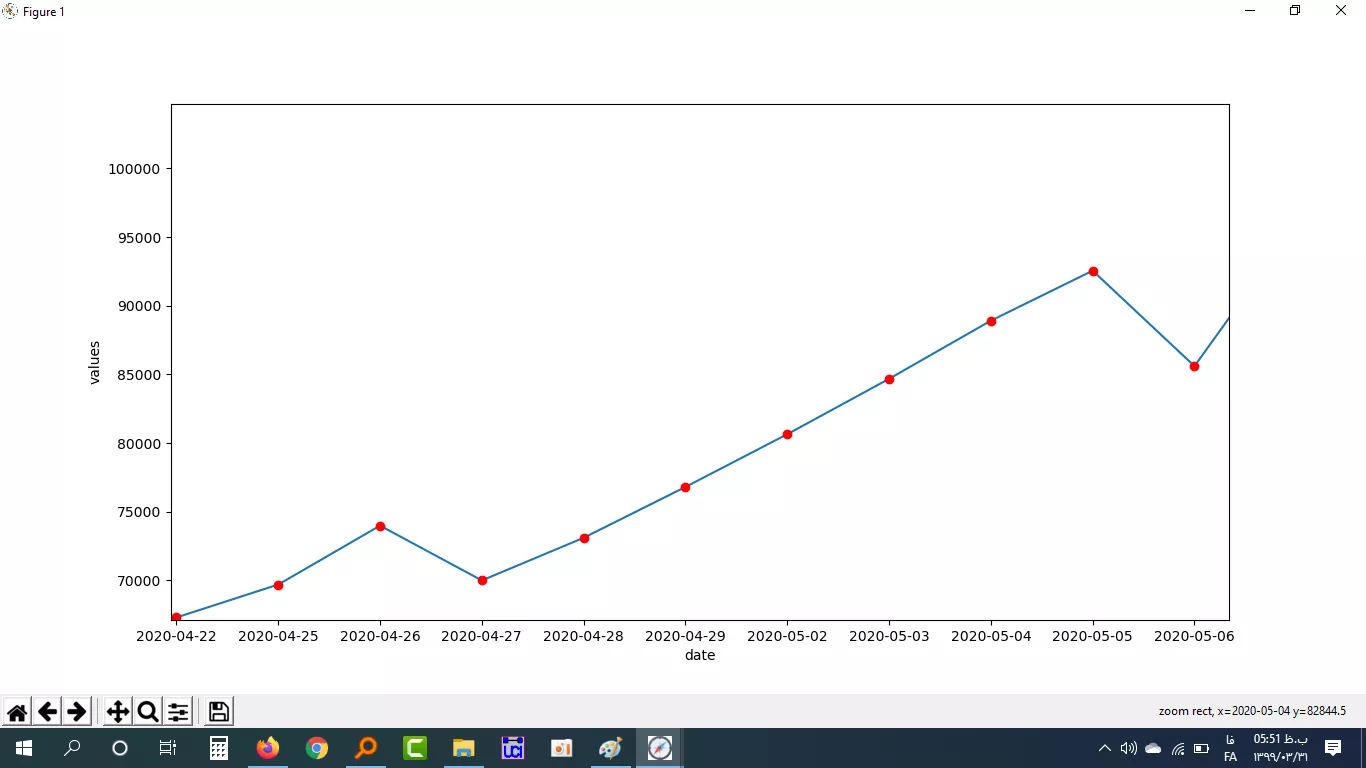This screenshot has width=1366, height=768.
Task: Expand the hidden system tray icons chevron
Action: [1104, 748]
